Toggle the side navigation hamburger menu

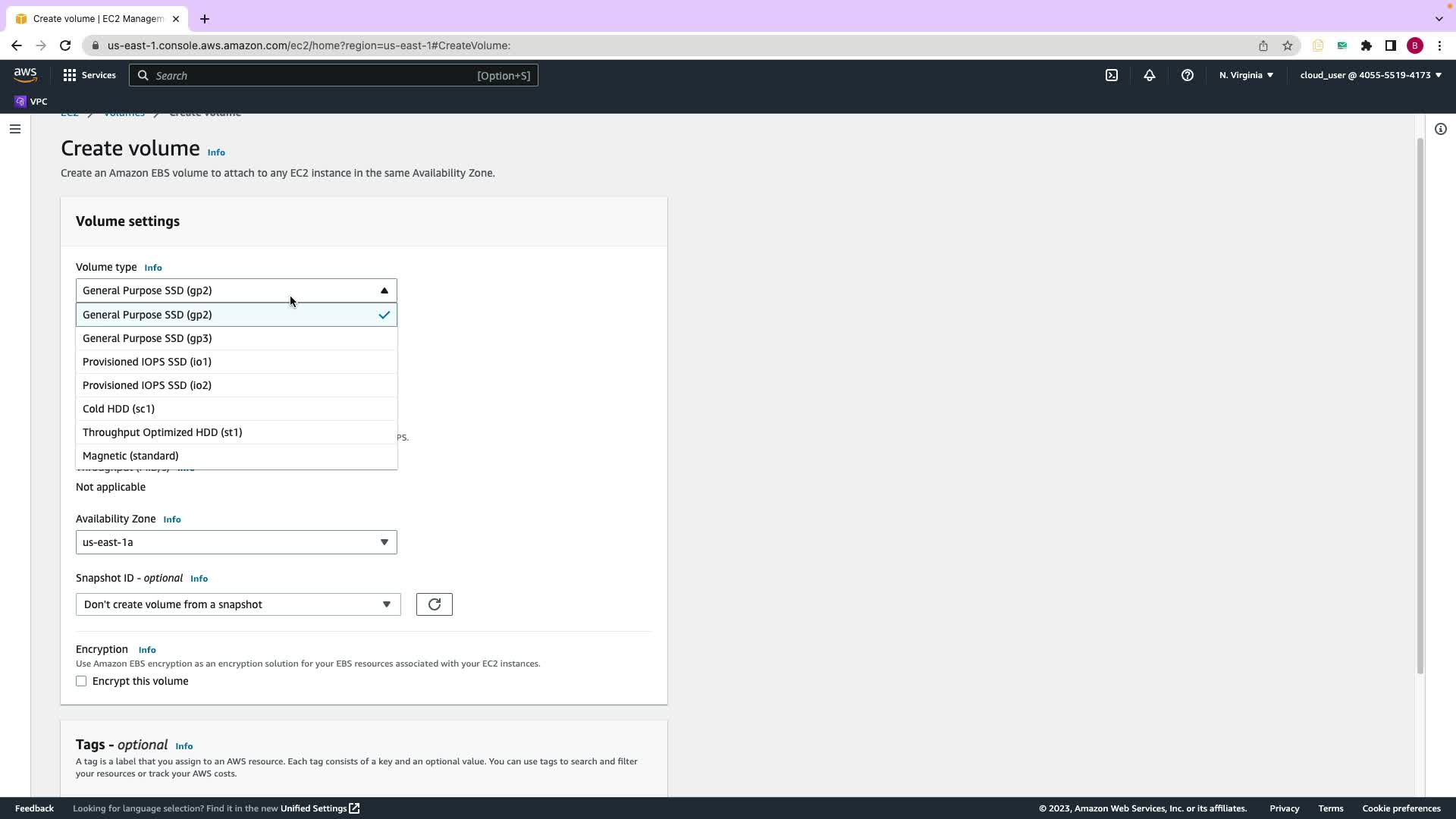(x=14, y=129)
